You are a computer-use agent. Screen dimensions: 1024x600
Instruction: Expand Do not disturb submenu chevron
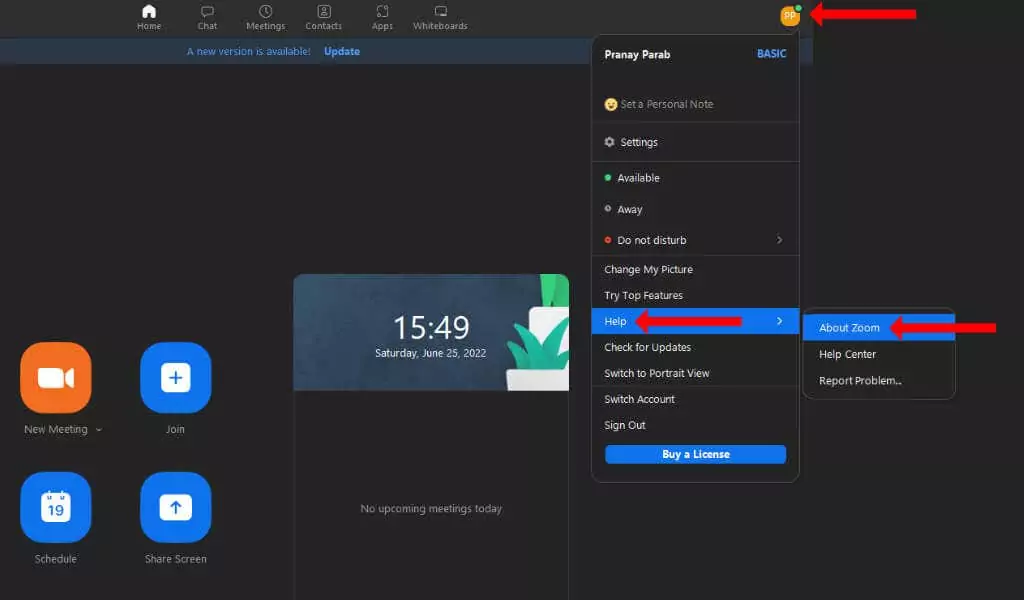[x=779, y=240]
